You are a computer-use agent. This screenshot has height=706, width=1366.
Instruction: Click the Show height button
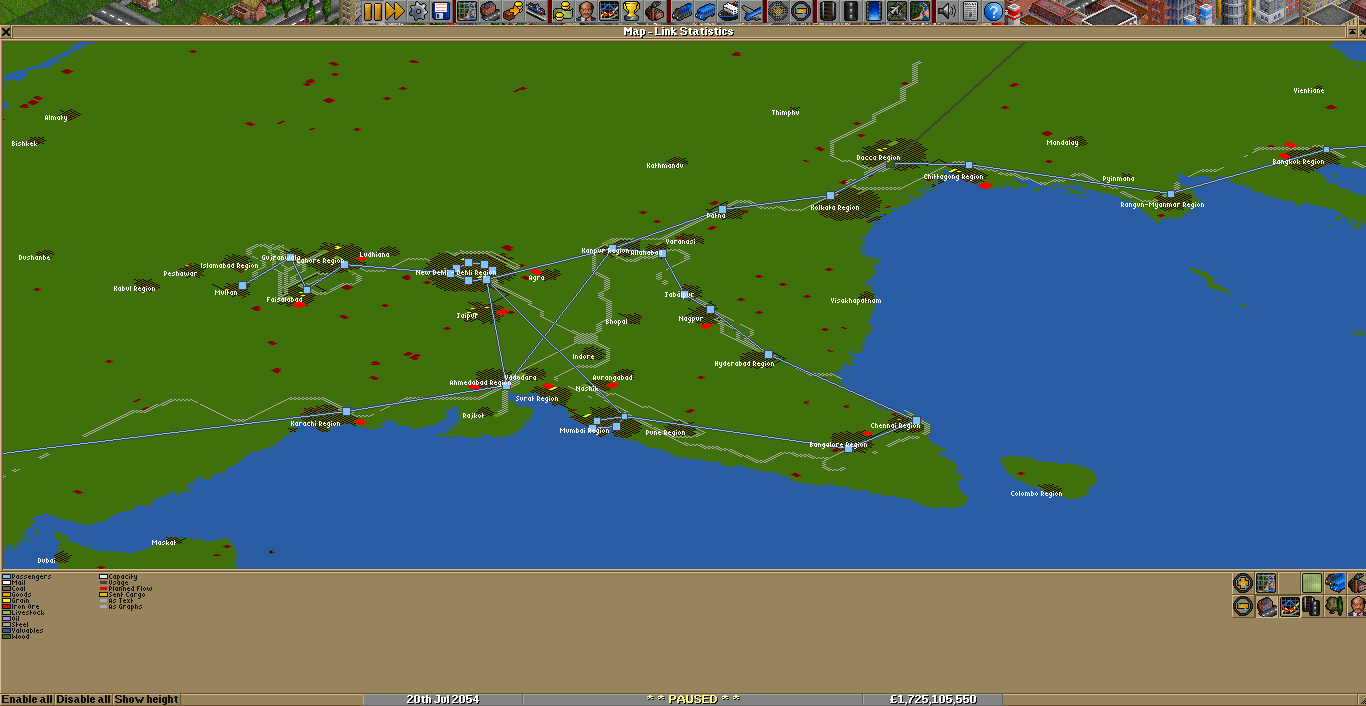point(147,699)
